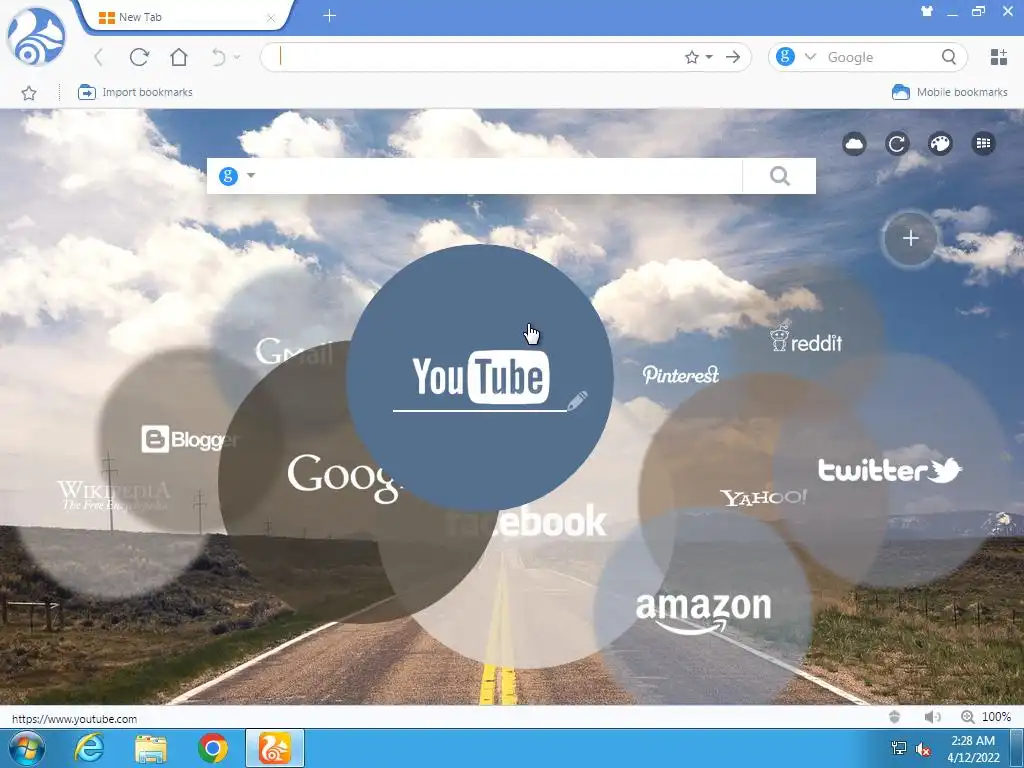Toggle the status bar sound icon
1024x768 pixels.
932,717
